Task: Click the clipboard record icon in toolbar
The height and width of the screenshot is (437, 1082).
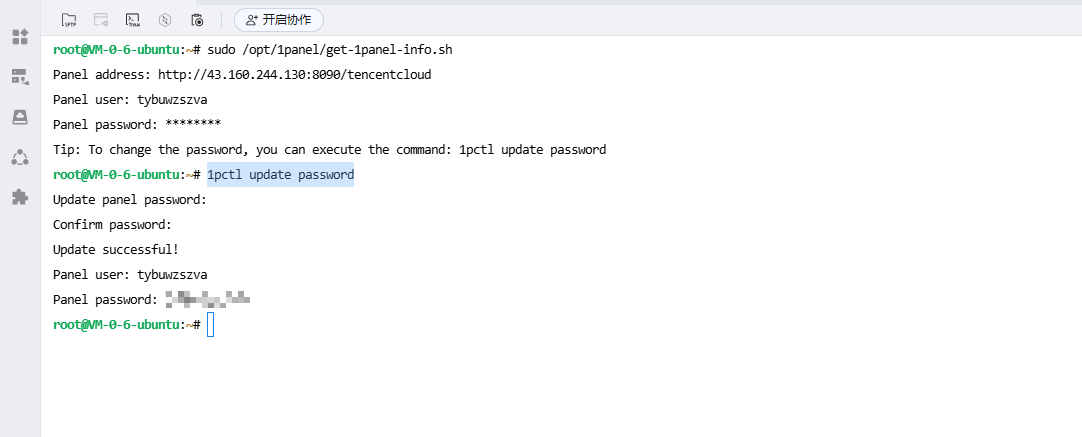Action: pos(197,20)
